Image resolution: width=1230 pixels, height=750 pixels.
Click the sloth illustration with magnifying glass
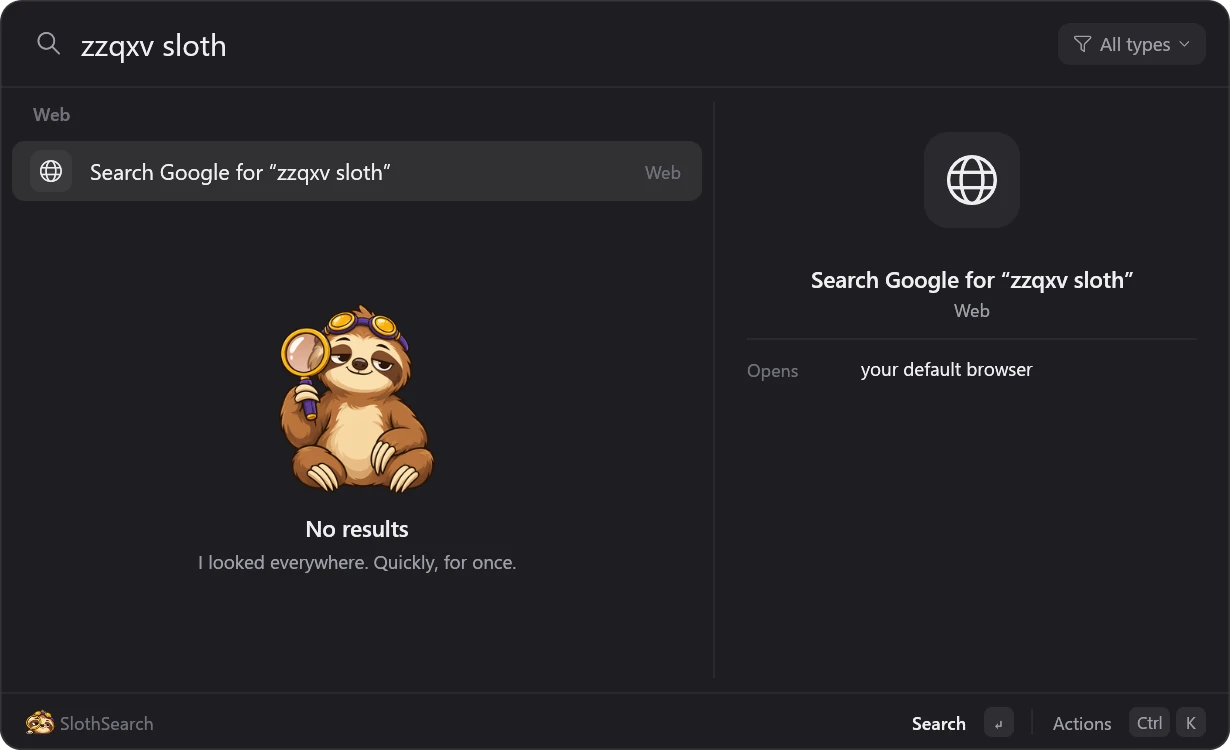pyautogui.click(x=356, y=399)
